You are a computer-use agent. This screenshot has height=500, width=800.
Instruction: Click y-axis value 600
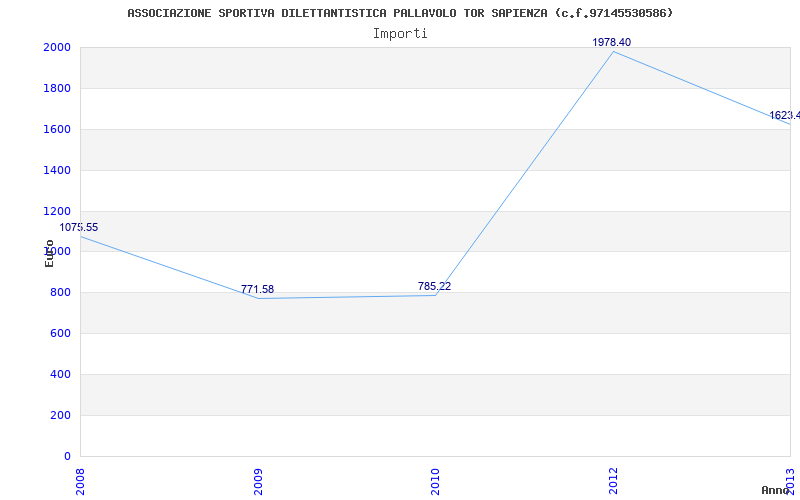[x=62, y=334]
